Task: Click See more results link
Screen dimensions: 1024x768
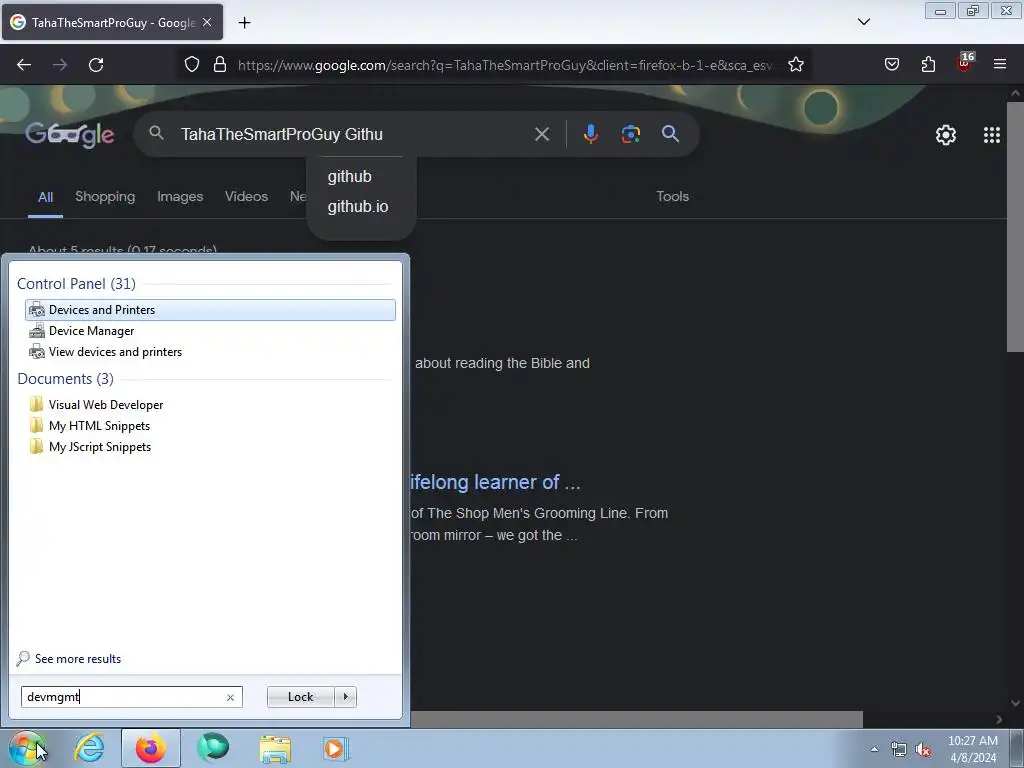Action: coord(69,658)
